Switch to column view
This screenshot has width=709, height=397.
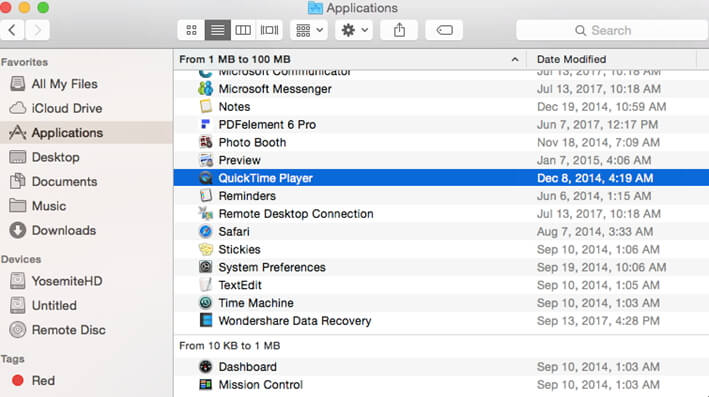pyautogui.click(x=243, y=30)
